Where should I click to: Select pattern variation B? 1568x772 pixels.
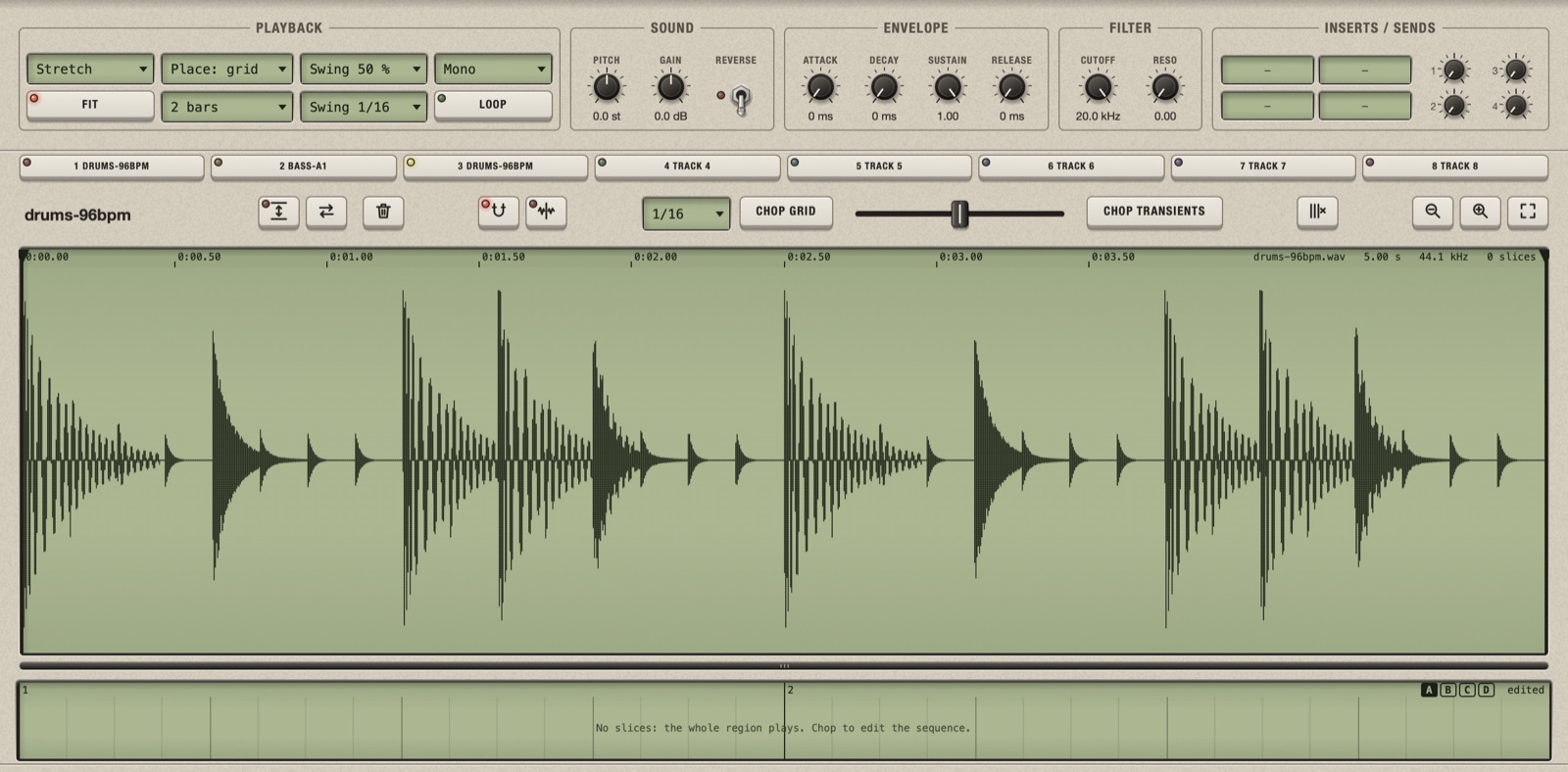pyautogui.click(x=1447, y=690)
